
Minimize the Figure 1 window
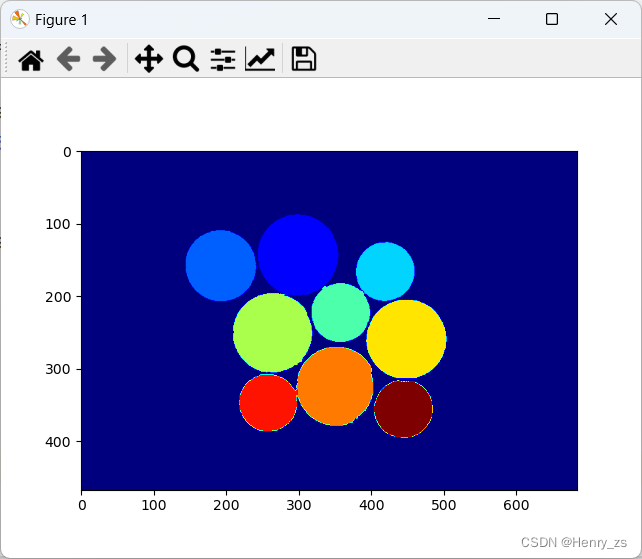coord(494,19)
